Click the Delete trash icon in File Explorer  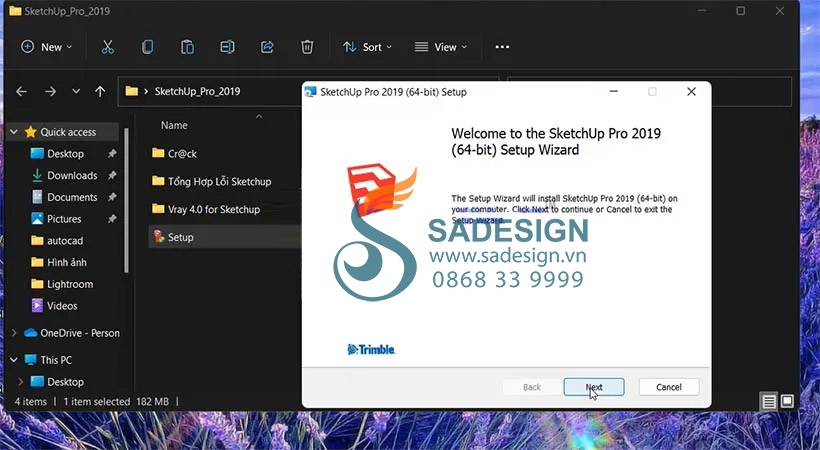coord(307,47)
